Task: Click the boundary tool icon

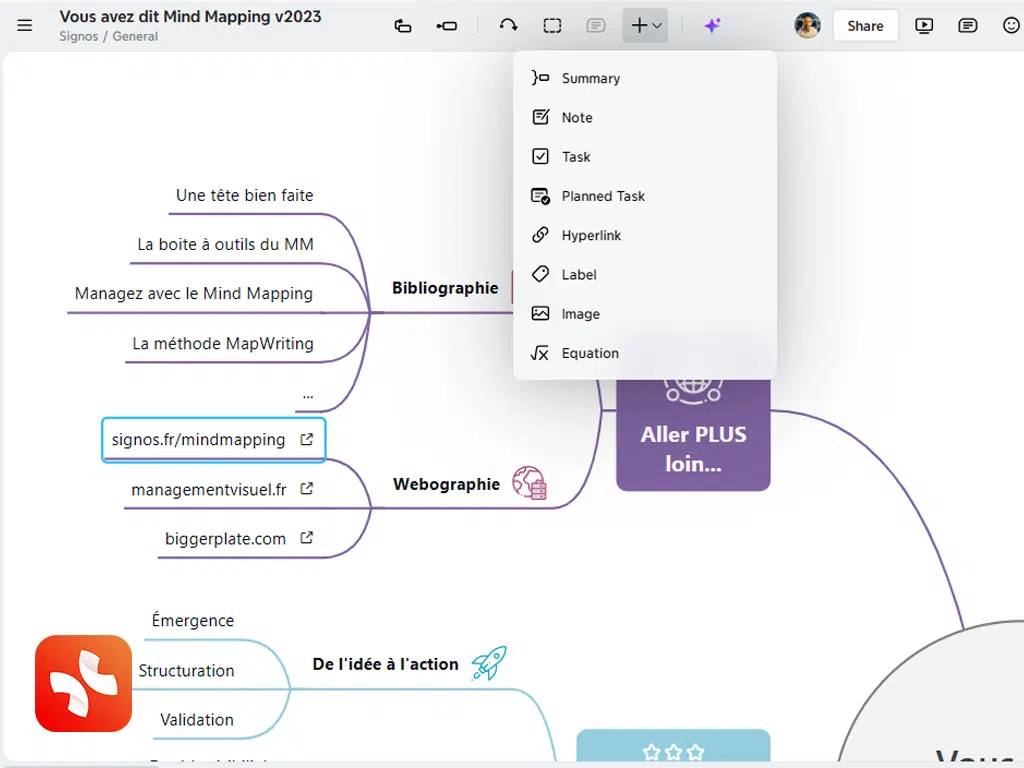Action: click(552, 26)
